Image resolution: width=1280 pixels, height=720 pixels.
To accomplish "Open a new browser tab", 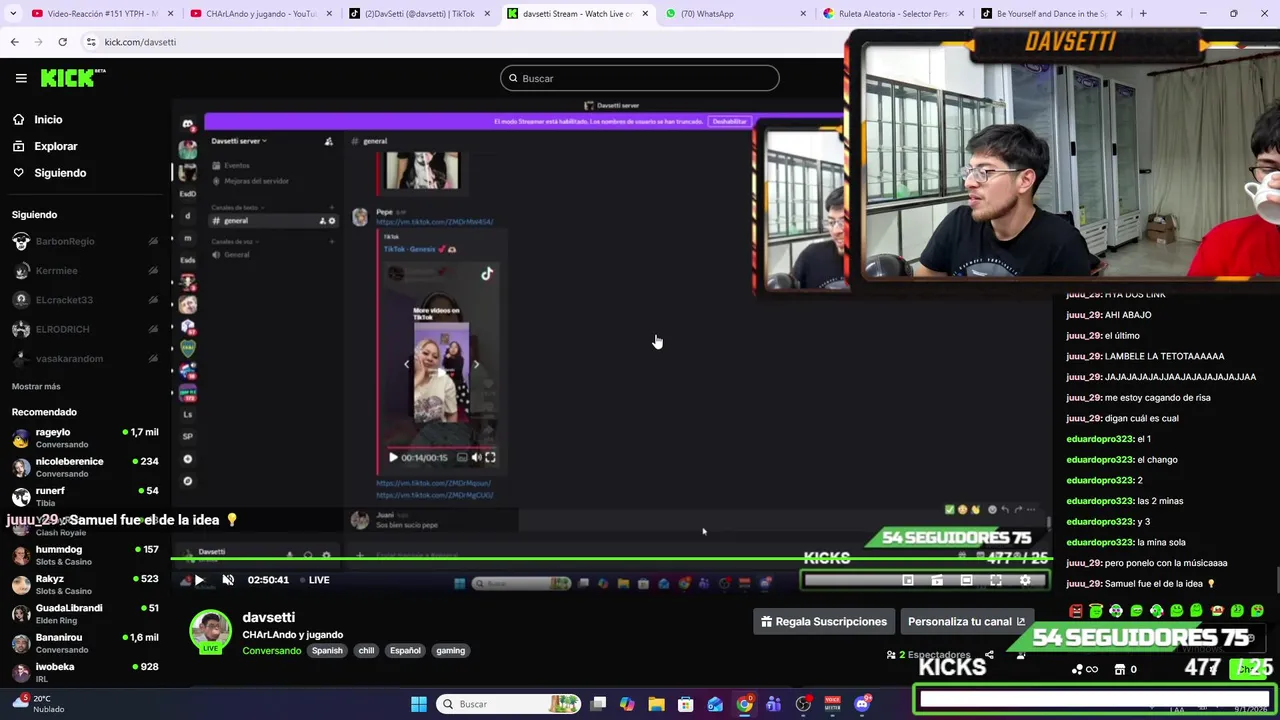I will pos(1143,14).
